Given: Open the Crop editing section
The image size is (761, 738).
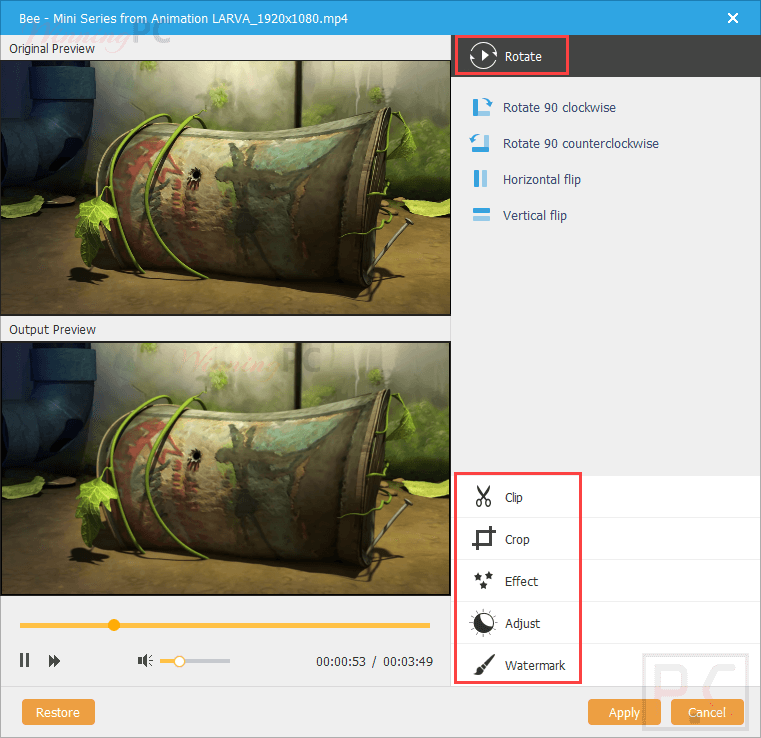Looking at the screenshot, I should click(x=607, y=539).
